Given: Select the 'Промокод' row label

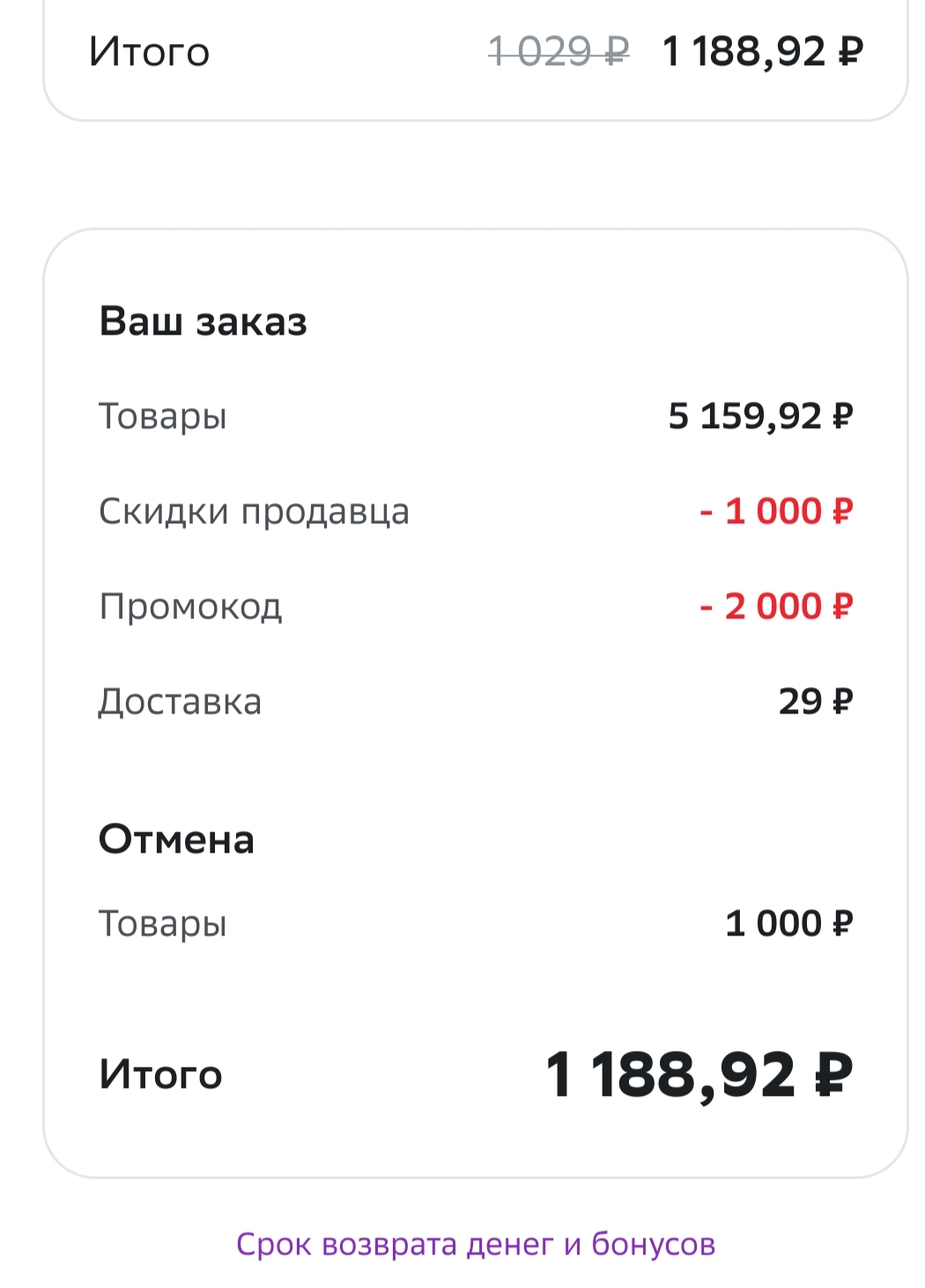Looking at the screenshot, I should click(x=190, y=606).
